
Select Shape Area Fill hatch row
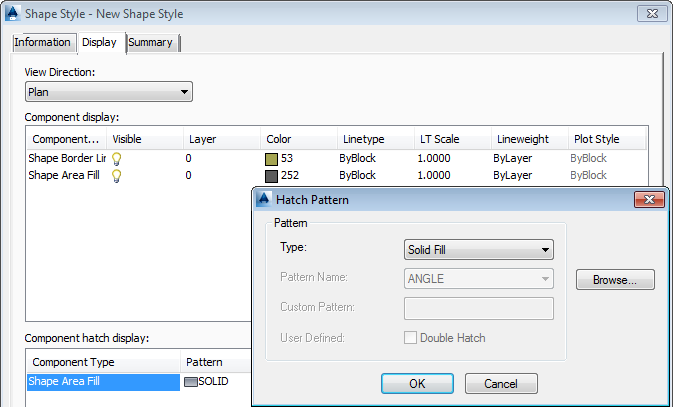[100, 381]
